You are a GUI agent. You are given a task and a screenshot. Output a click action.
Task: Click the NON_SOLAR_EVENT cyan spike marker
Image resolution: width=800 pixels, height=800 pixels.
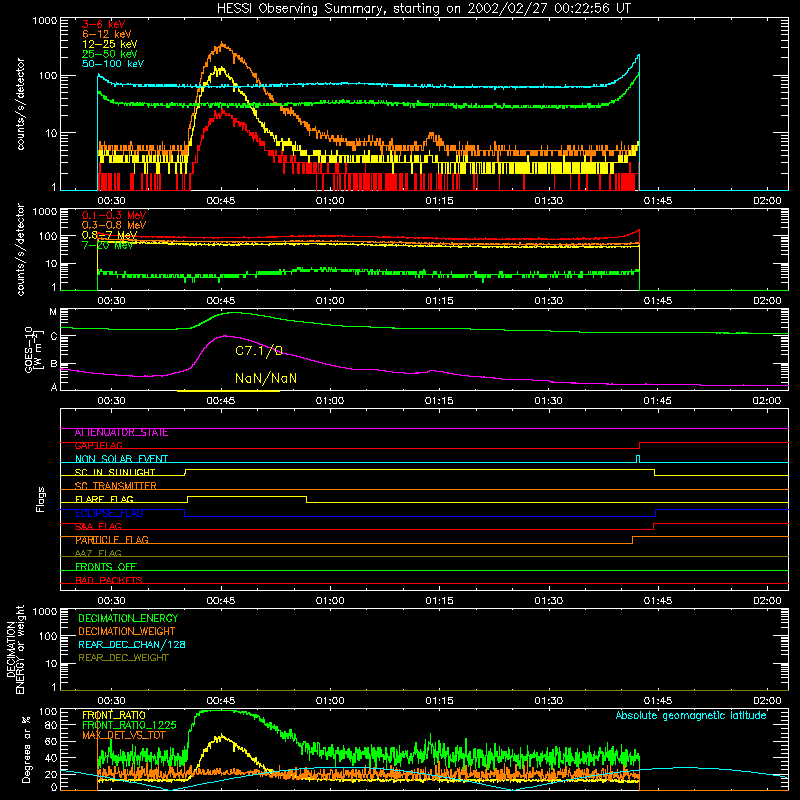point(638,458)
